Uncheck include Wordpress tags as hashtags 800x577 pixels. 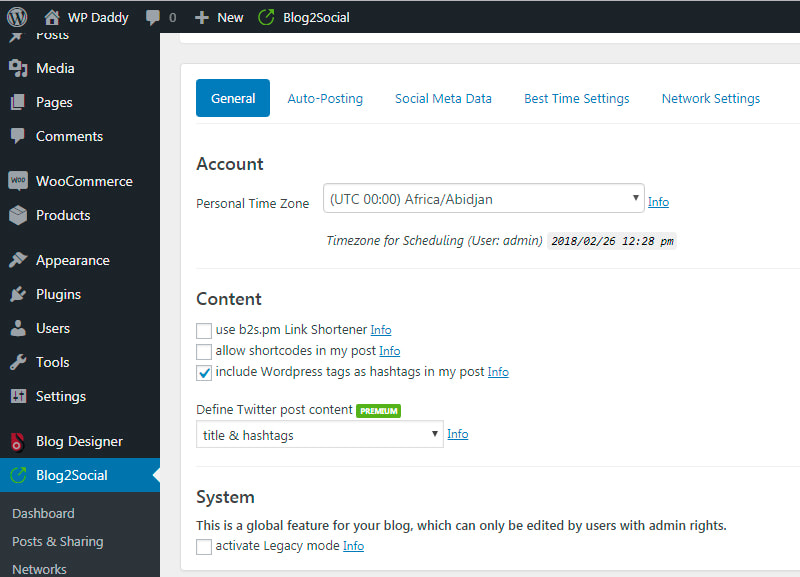coord(204,373)
